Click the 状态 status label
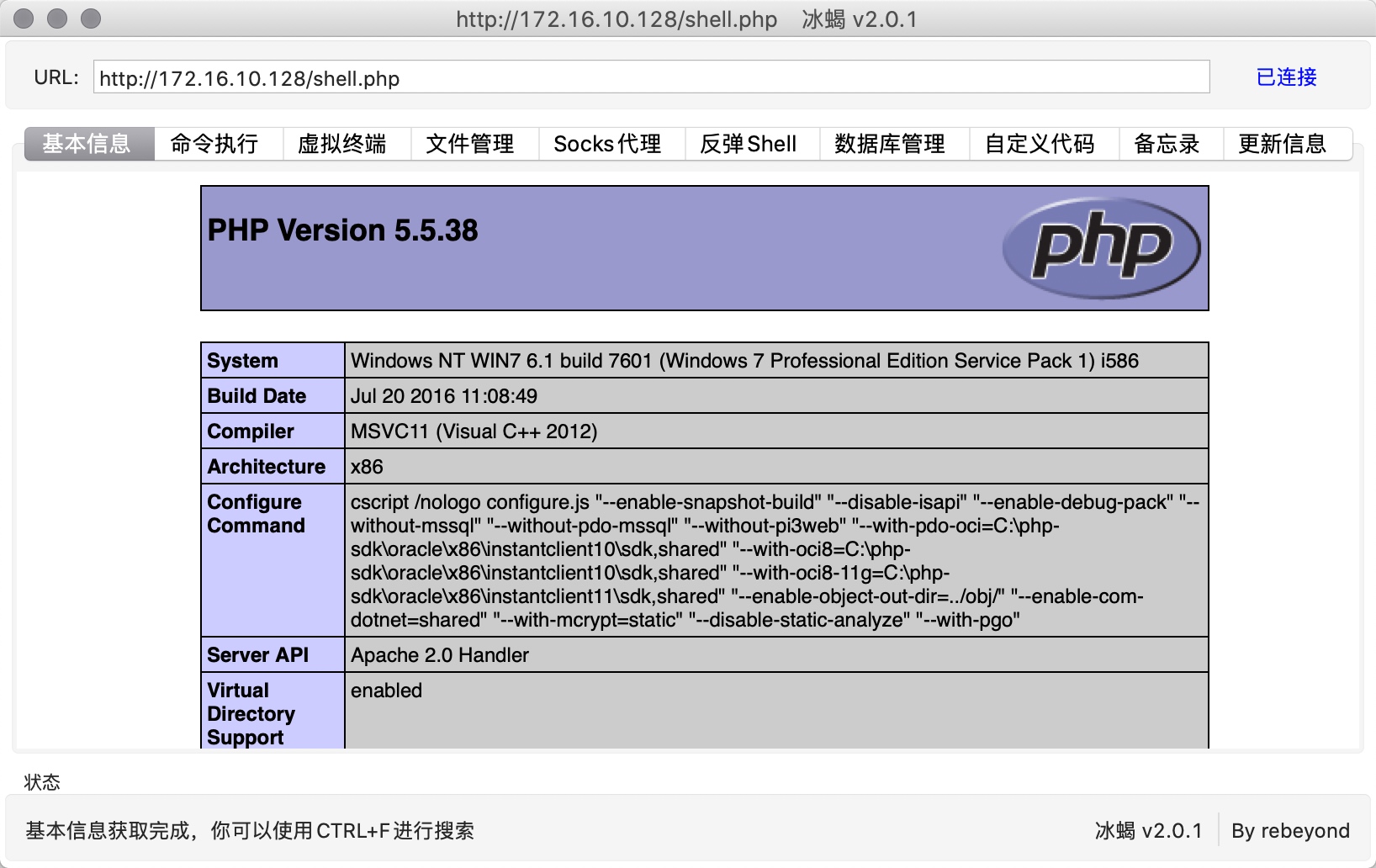 pyautogui.click(x=42, y=782)
